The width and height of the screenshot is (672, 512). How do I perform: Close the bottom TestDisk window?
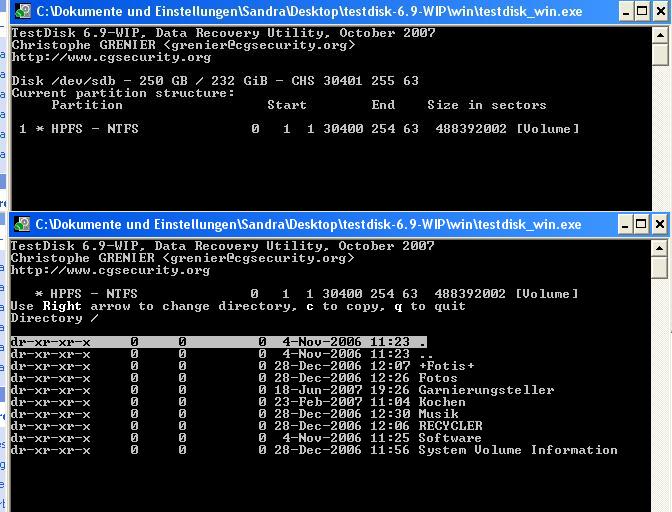660,225
